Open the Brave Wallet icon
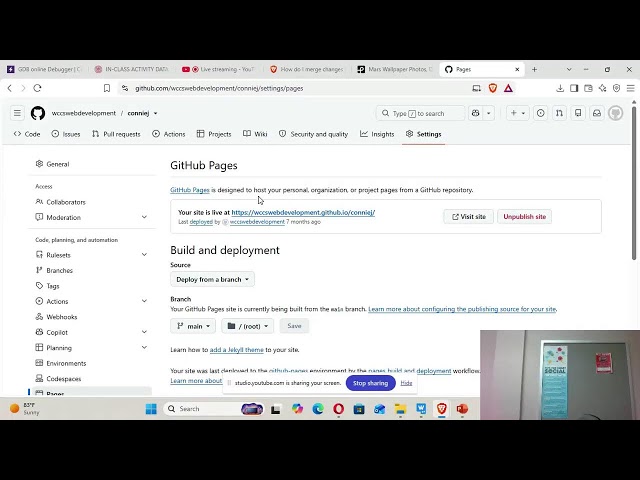Viewport: 640px width, 480px height. [x=588, y=88]
